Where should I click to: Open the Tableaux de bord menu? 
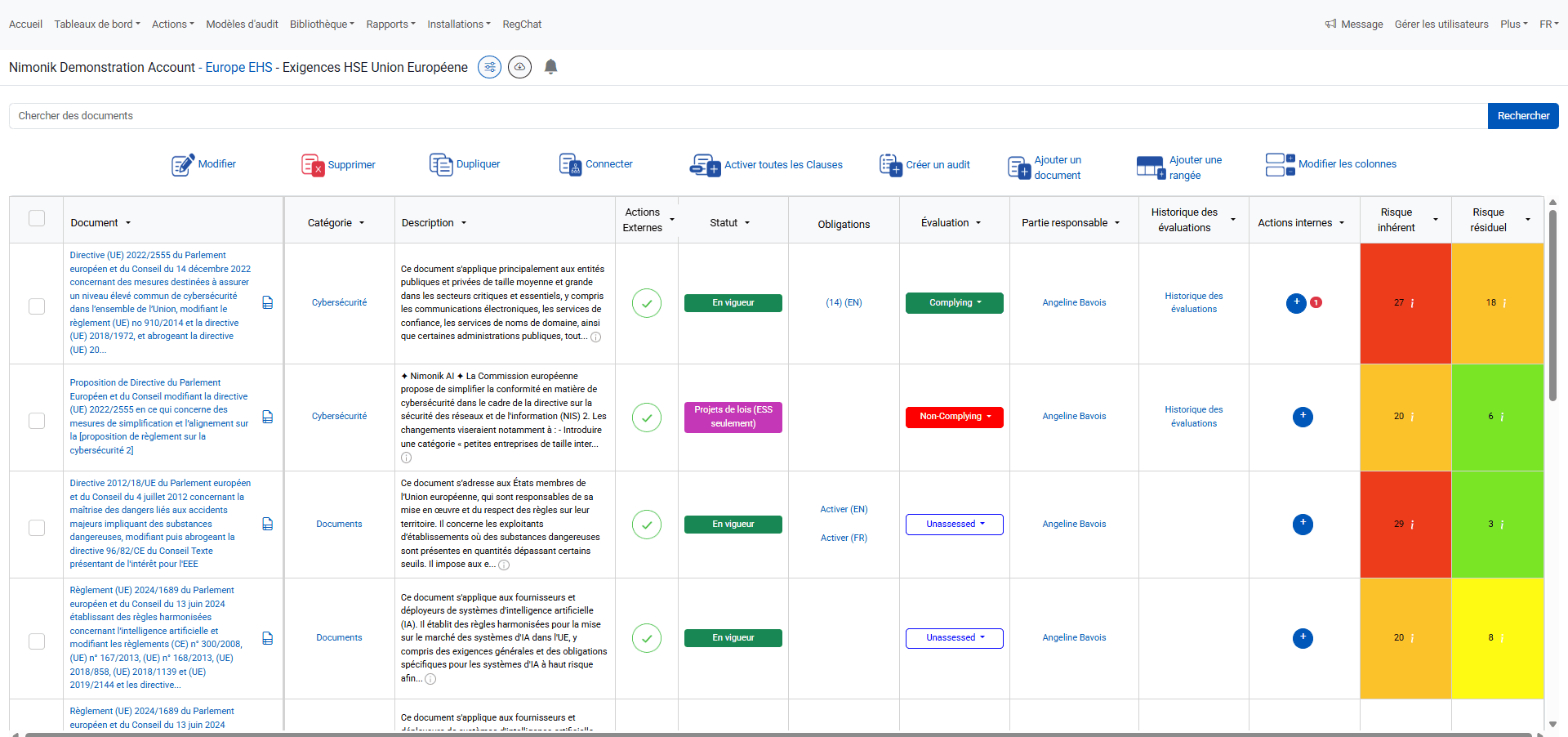pyautogui.click(x=97, y=25)
